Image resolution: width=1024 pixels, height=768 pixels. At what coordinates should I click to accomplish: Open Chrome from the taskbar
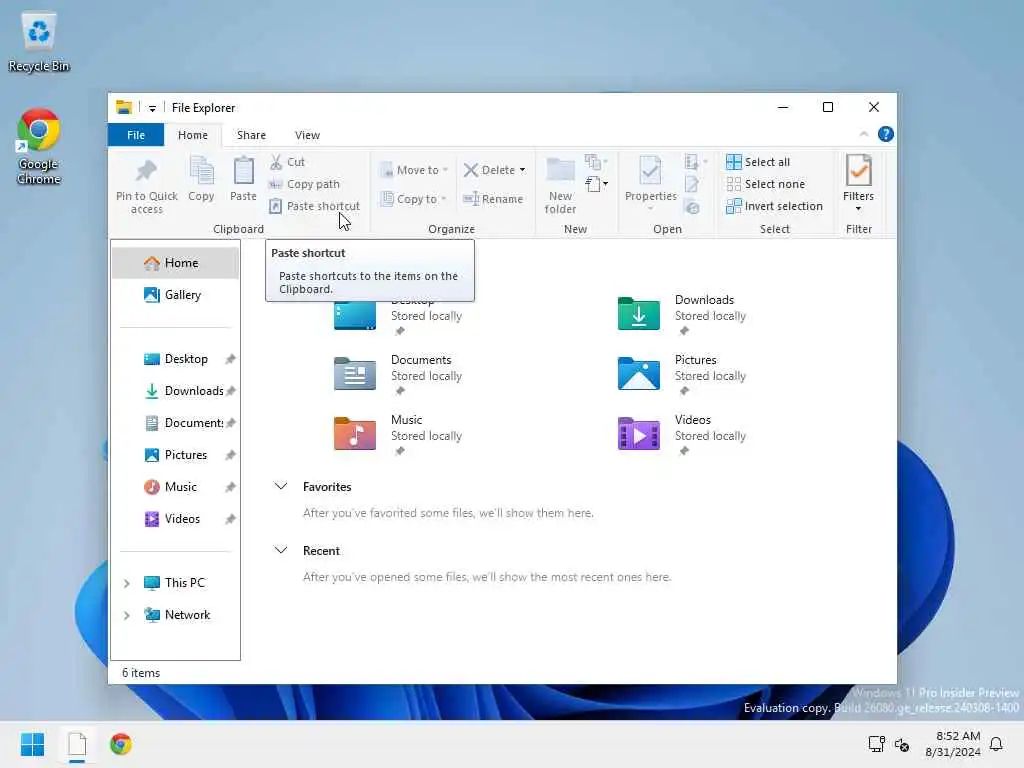click(x=121, y=744)
